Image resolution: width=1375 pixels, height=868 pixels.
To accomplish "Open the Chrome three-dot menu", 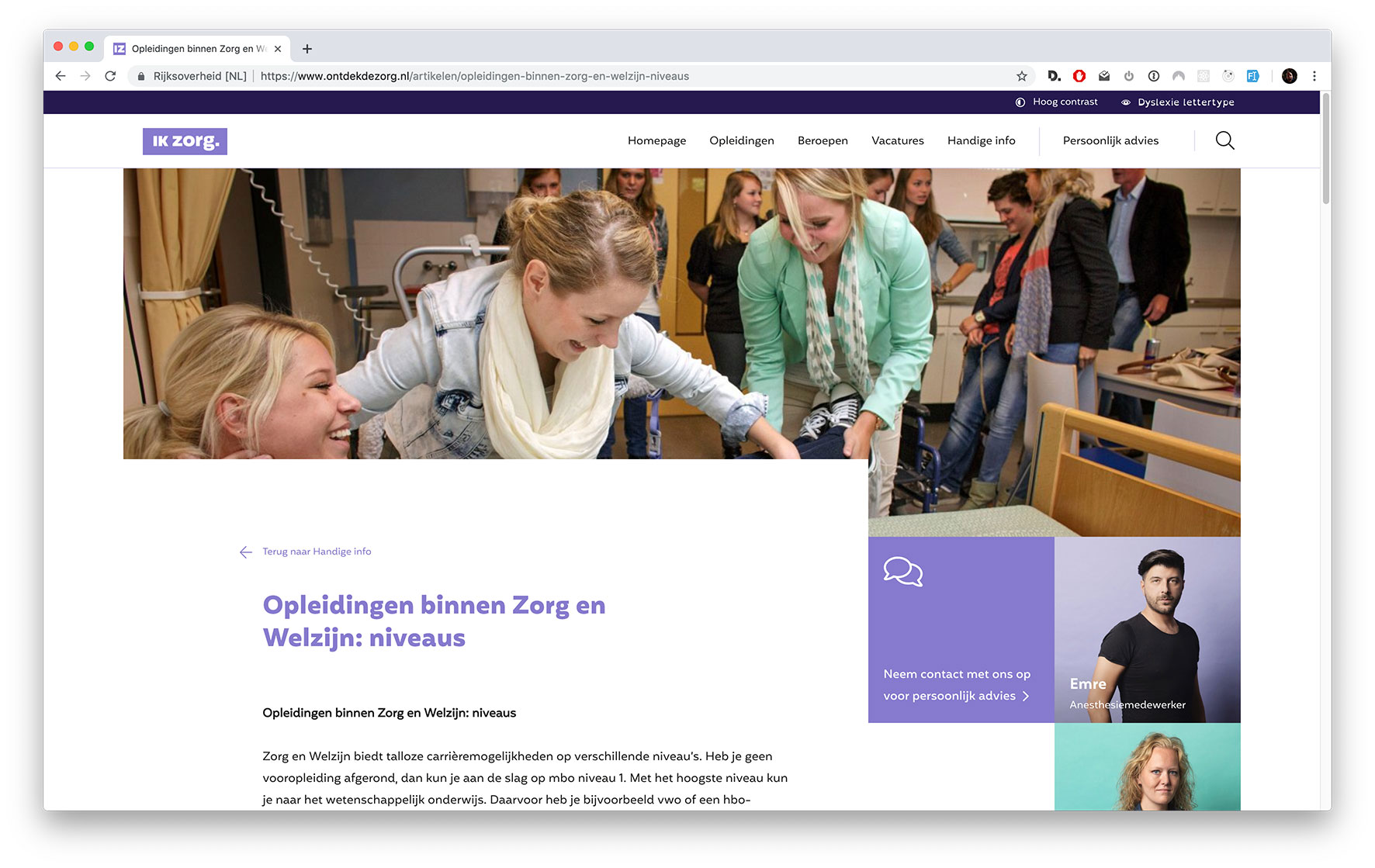I will point(1314,76).
